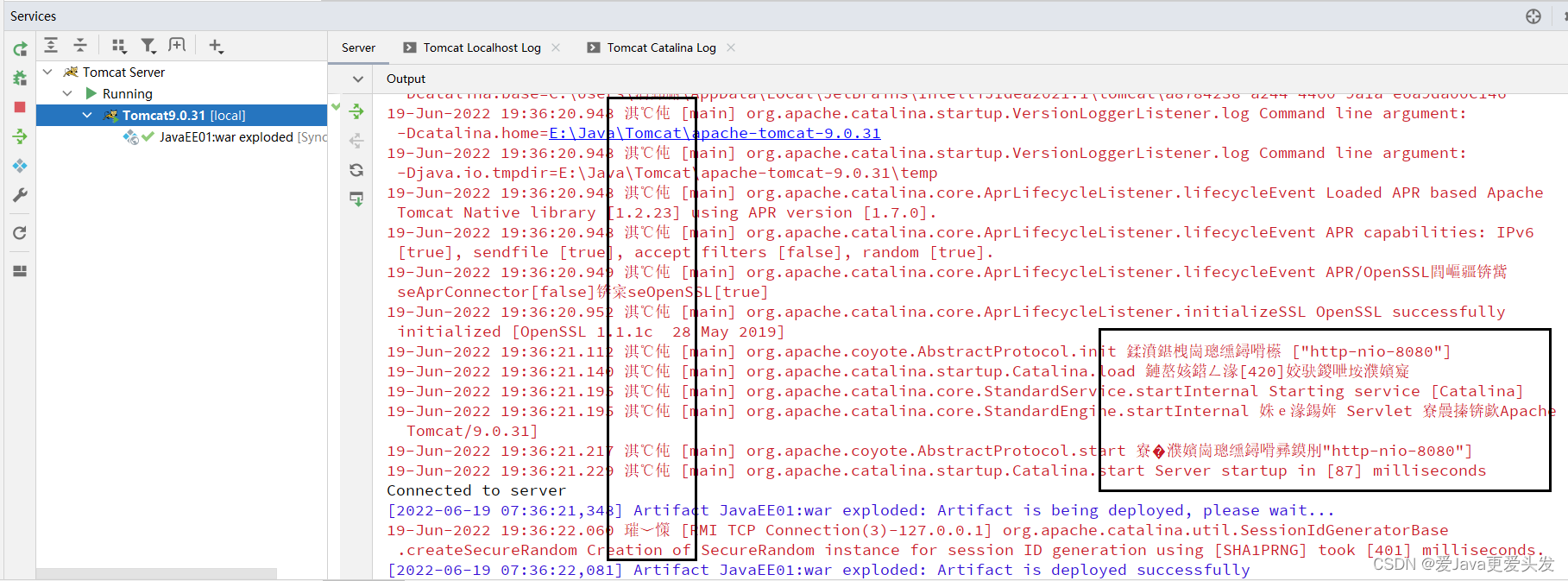Open the E:\Java\Tomcat\apache-tomcat-9.0.31 path link
This screenshot has height=581, width=1568.
coord(715,133)
